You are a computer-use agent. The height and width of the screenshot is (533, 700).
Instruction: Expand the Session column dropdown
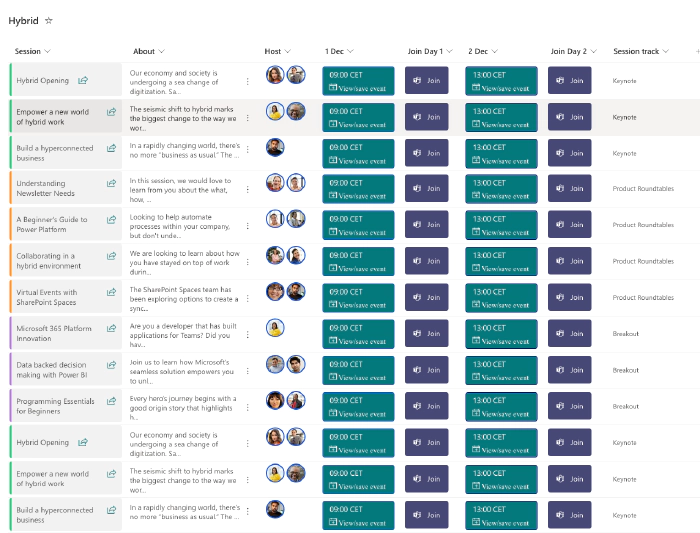[x=47, y=51]
